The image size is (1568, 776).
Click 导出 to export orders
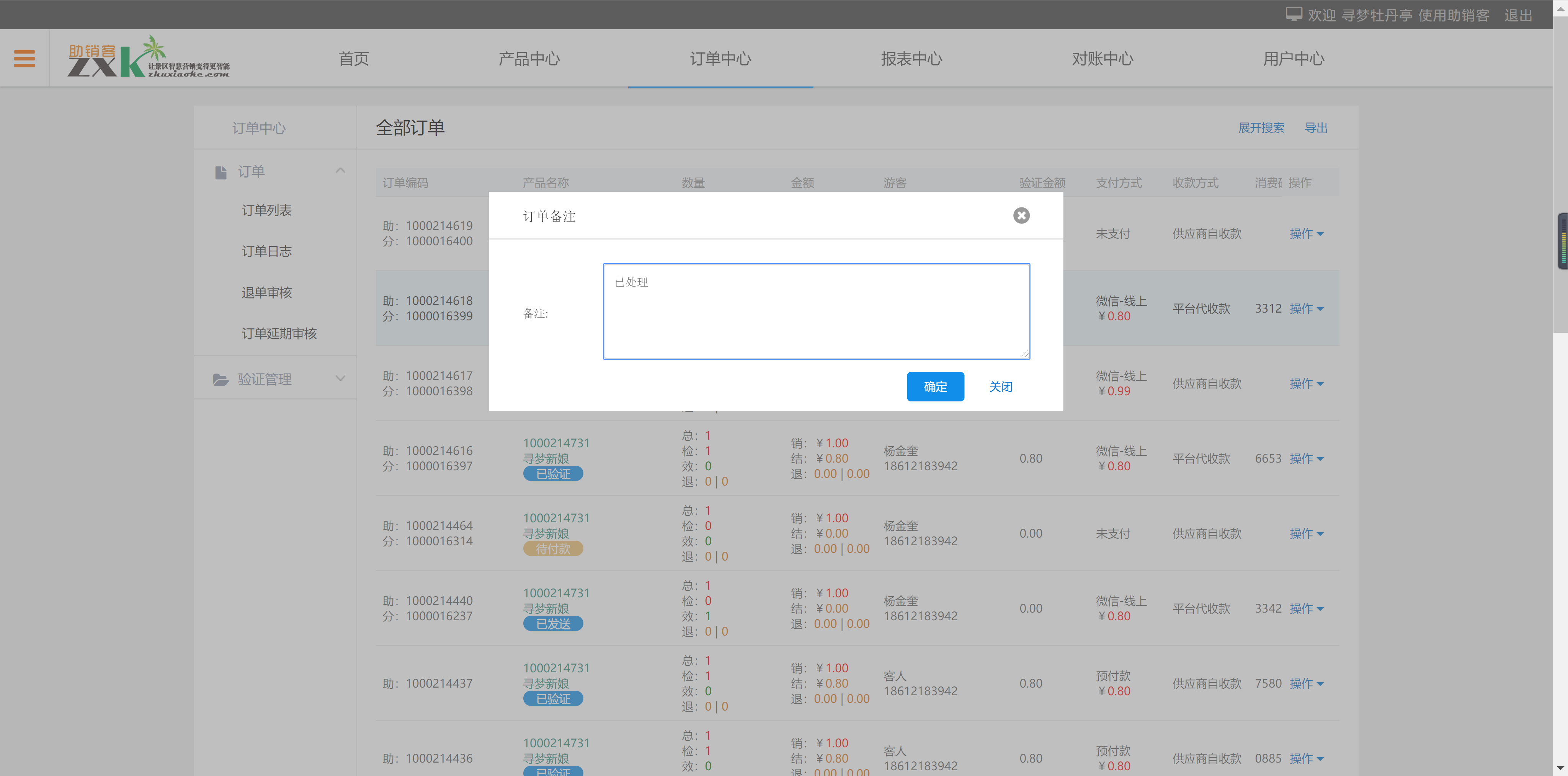1316,128
